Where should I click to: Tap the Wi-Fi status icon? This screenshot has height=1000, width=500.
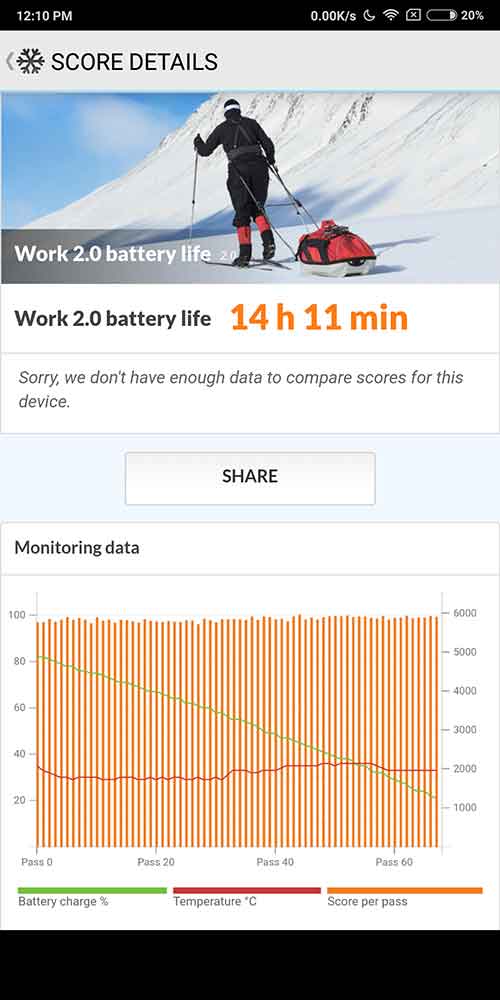tap(390, 15)
